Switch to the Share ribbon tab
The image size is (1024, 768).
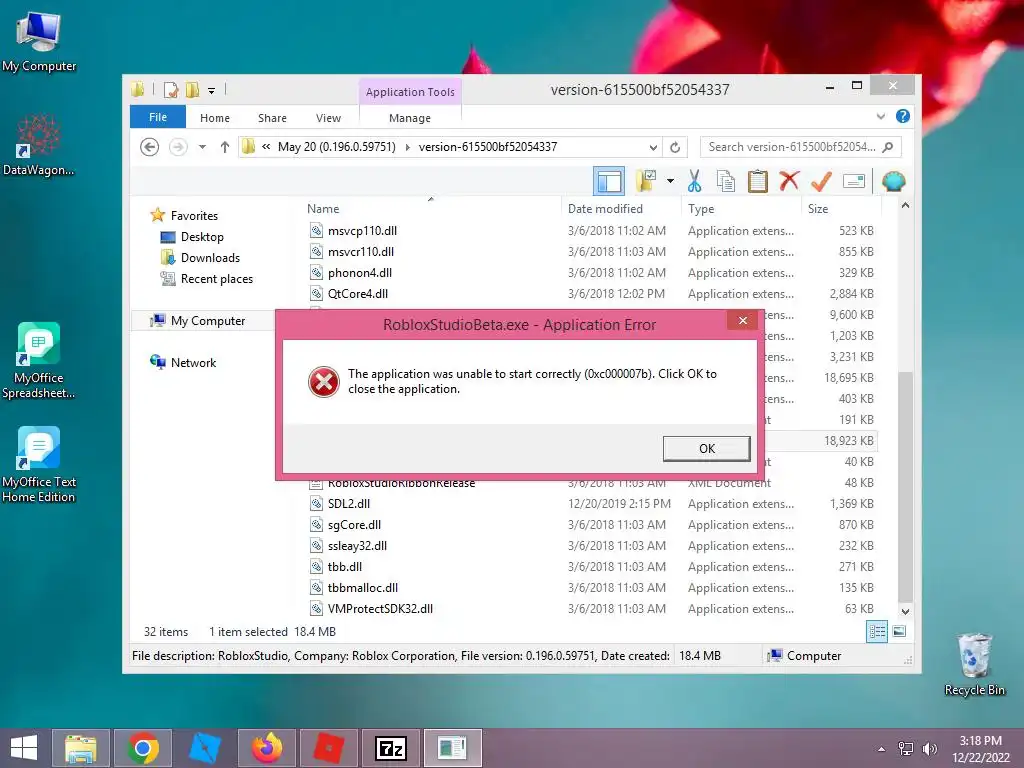[272, 118]
